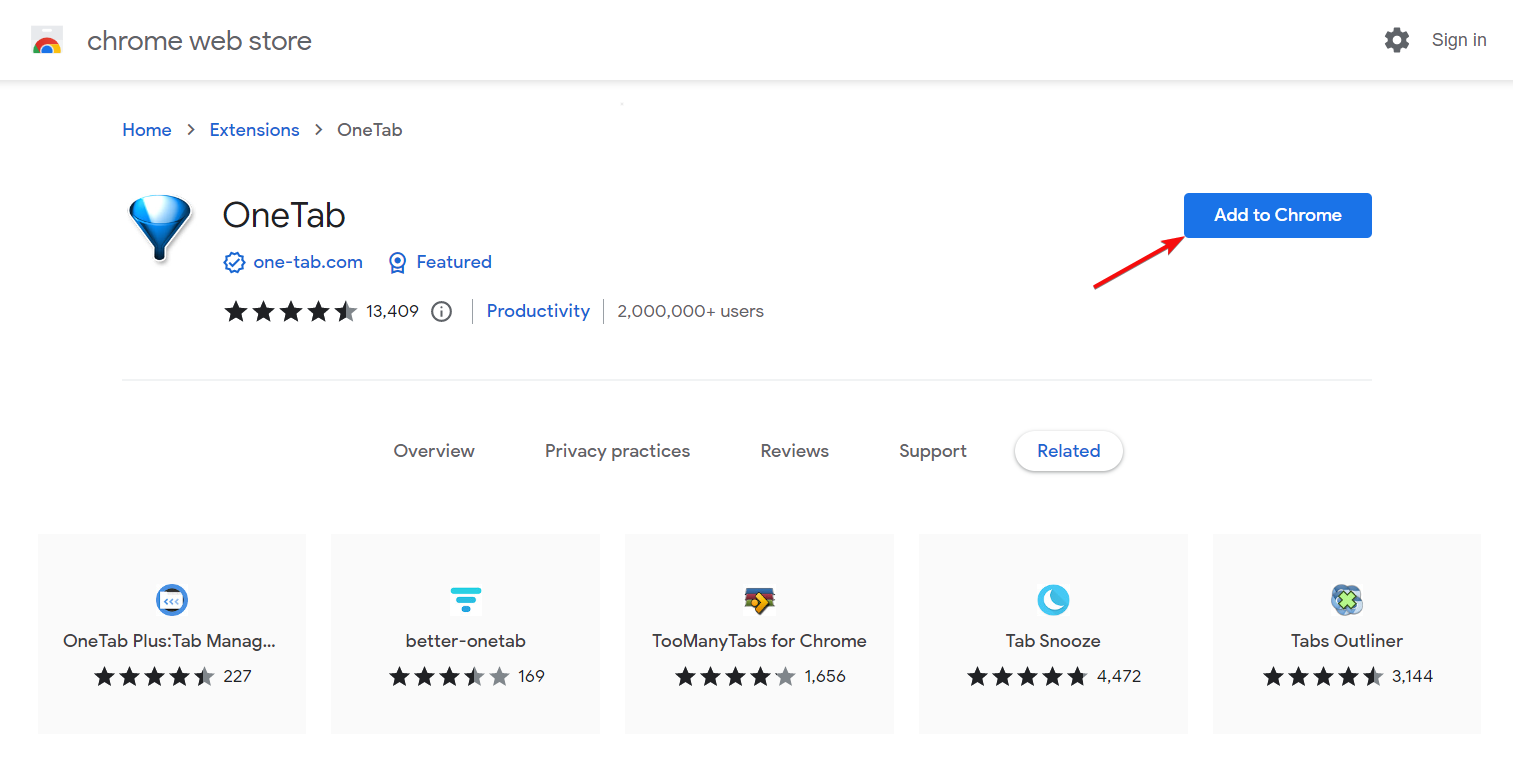Switch to the Support tab
The image size is (1513, 757).
pos(933,451)
